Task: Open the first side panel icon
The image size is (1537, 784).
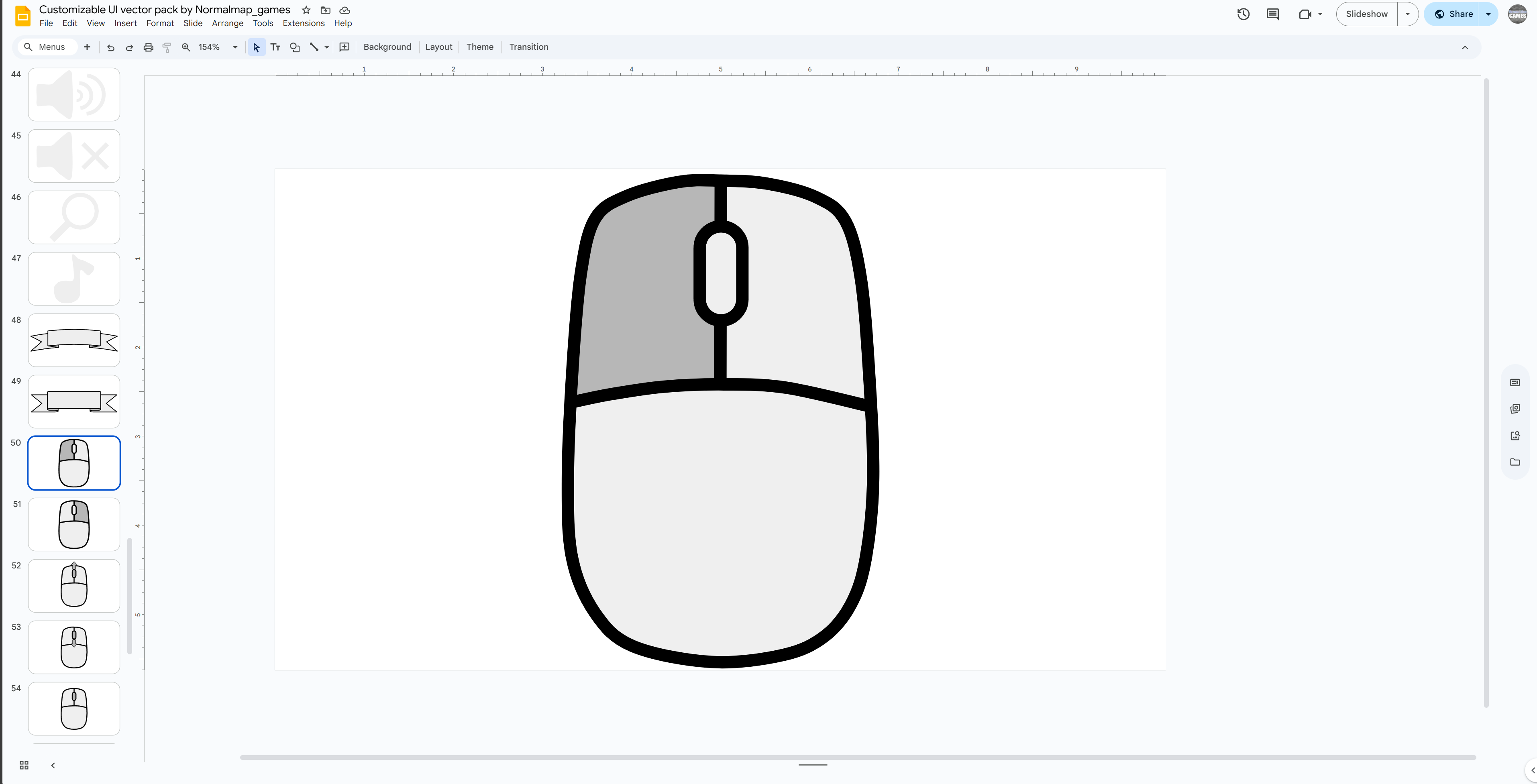Action: click(1515, 383)
